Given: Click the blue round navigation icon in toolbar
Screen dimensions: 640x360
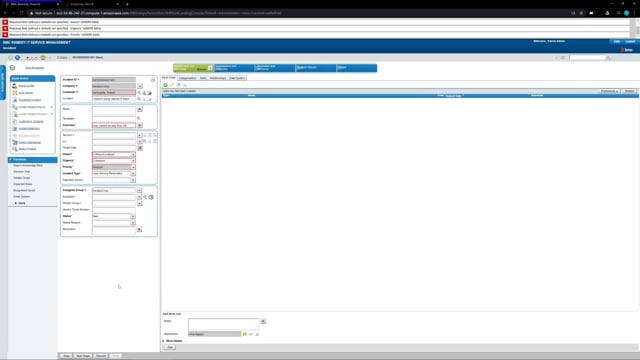Looking at the screenshot, I should click(x=18, y=58).
